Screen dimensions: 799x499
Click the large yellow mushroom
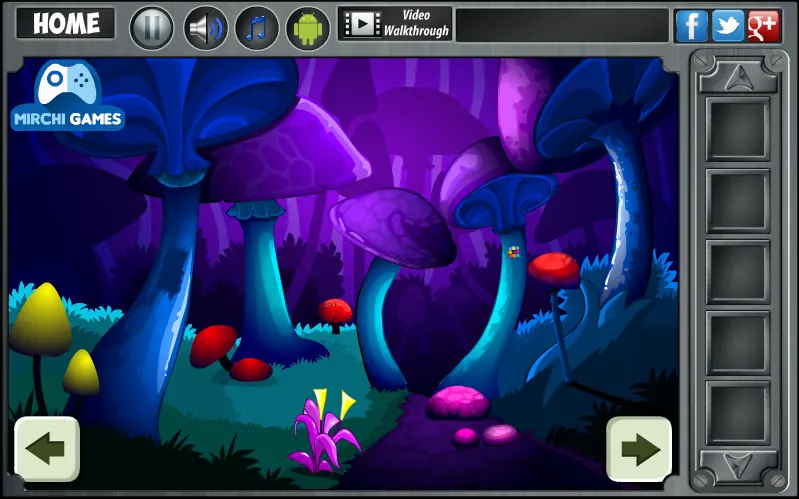41,321
